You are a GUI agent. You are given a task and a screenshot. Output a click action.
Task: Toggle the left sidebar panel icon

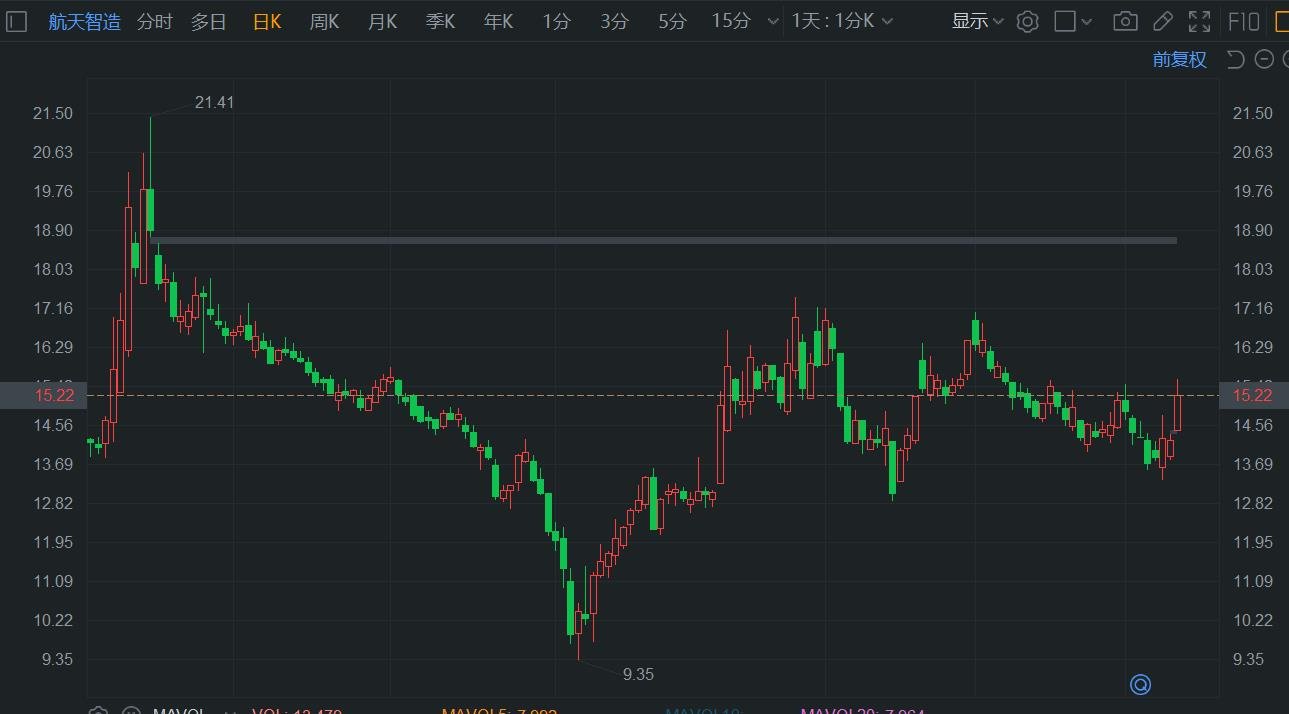point(16,21)
